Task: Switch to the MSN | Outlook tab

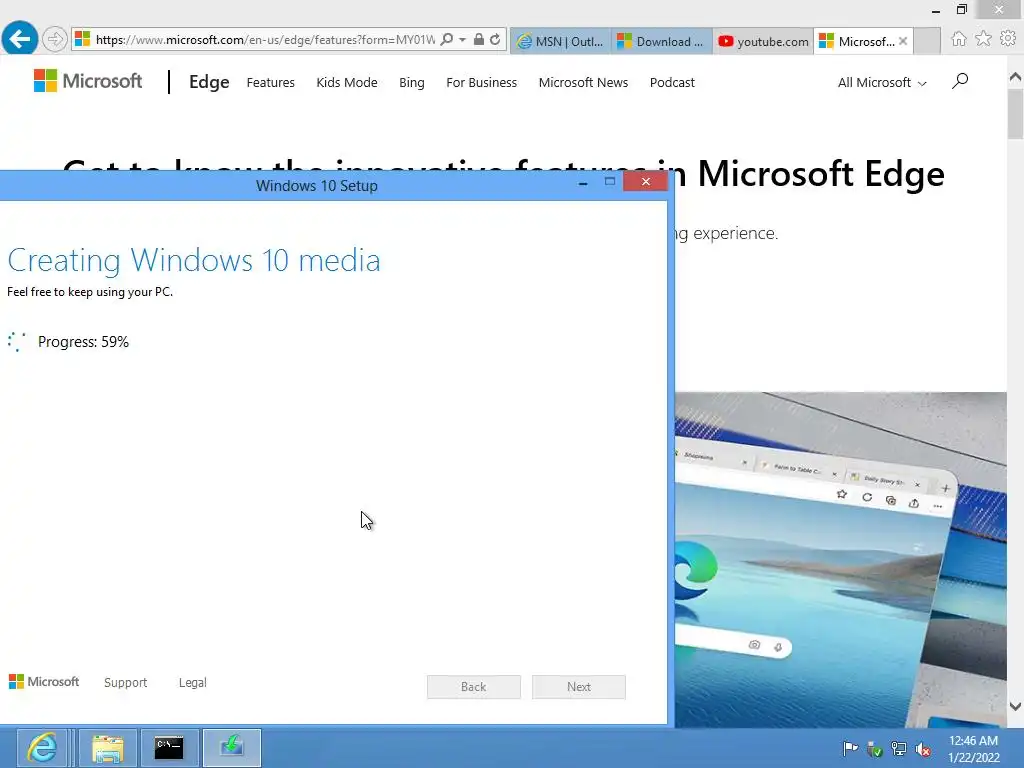Action: pyautogui.click(x=560, y=41)
